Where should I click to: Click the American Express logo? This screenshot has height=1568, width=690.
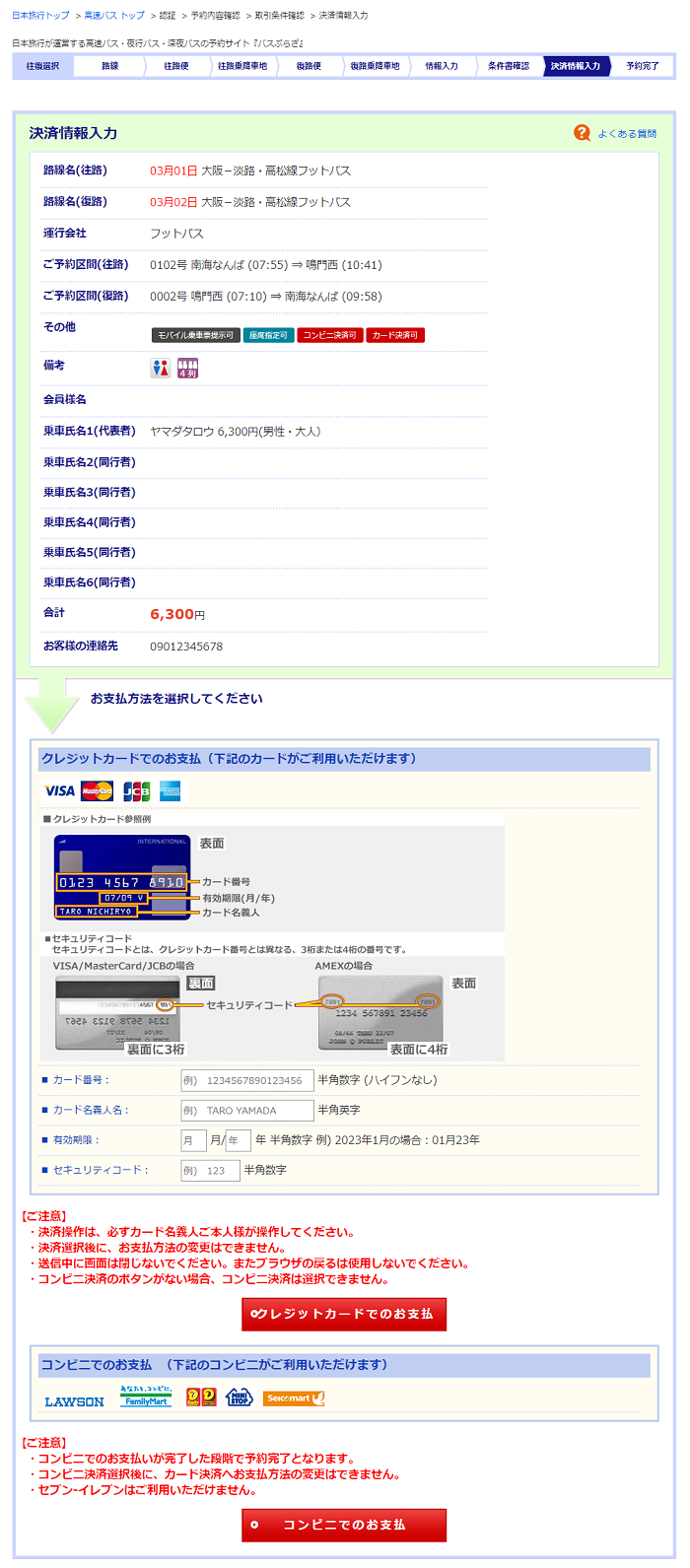171,790
